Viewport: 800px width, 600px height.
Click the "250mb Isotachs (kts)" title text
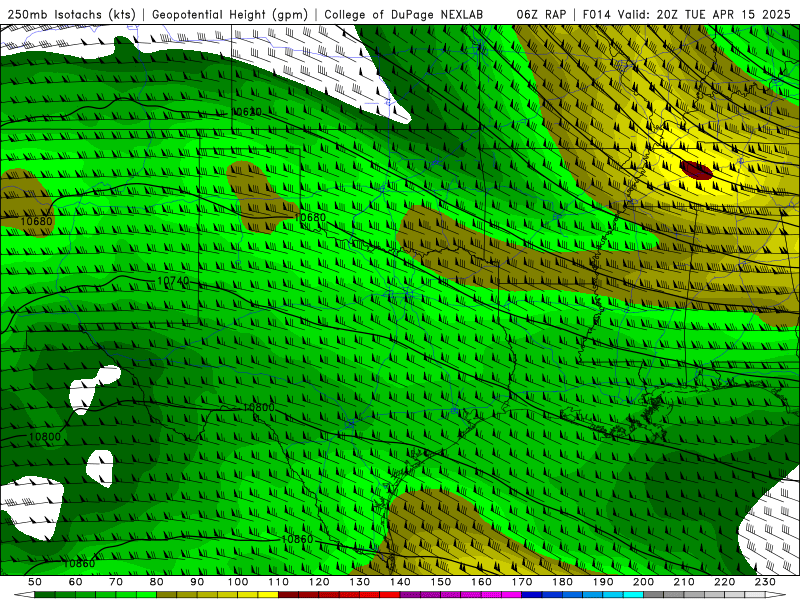(72, 14)
